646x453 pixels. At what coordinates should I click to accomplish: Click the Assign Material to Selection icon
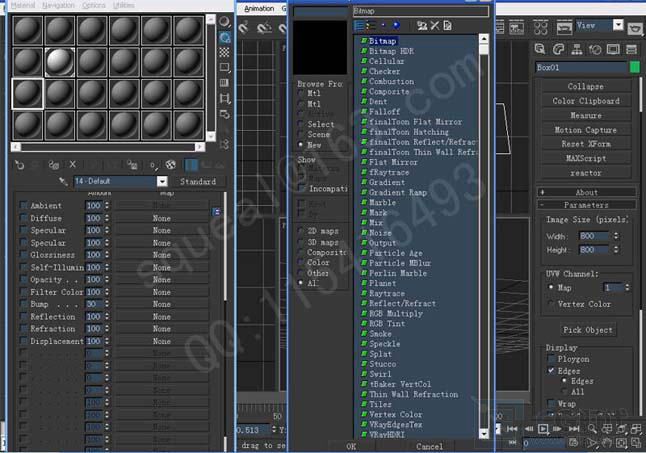point(54,165)
